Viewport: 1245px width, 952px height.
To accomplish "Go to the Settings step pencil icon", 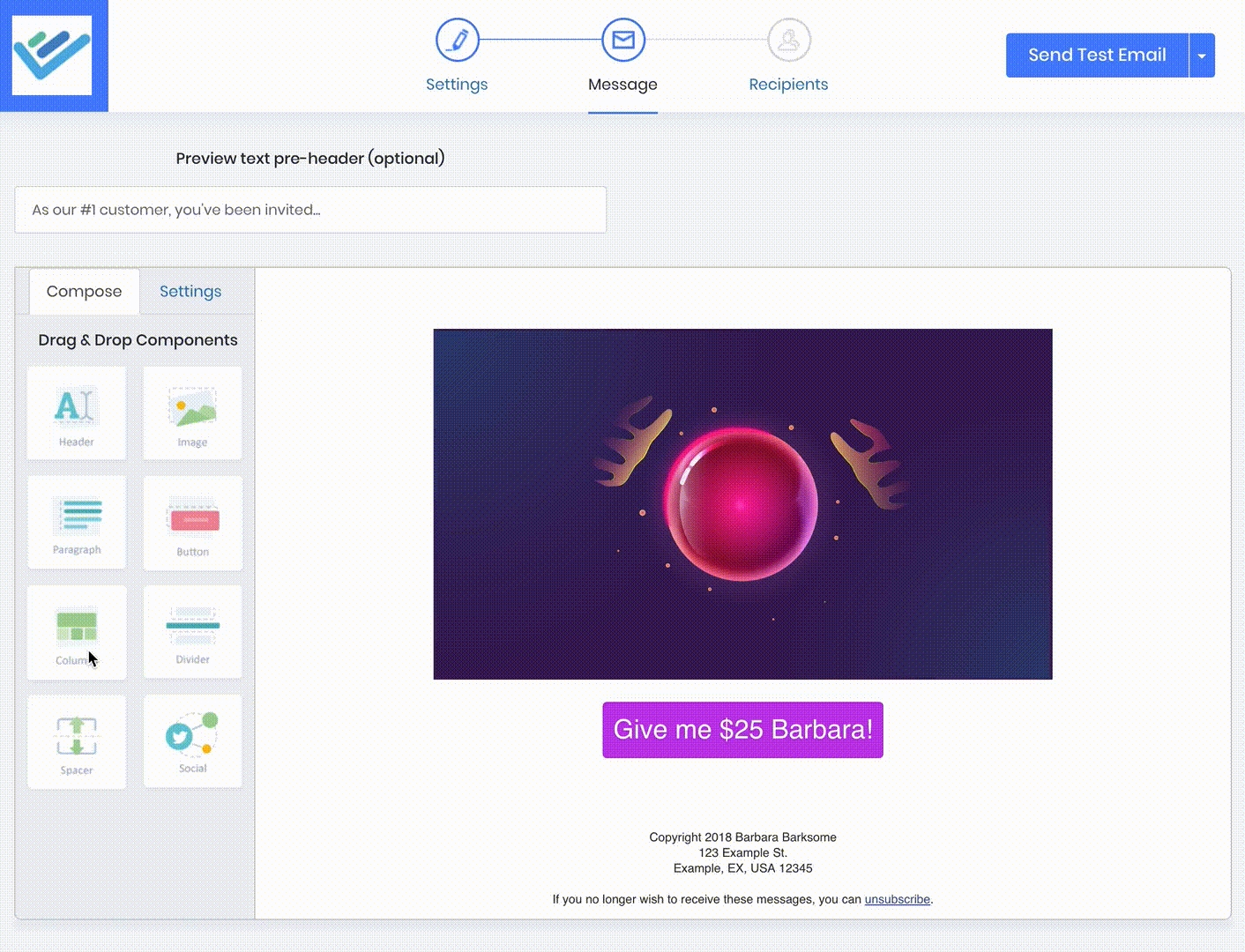I will coord(457,41).
